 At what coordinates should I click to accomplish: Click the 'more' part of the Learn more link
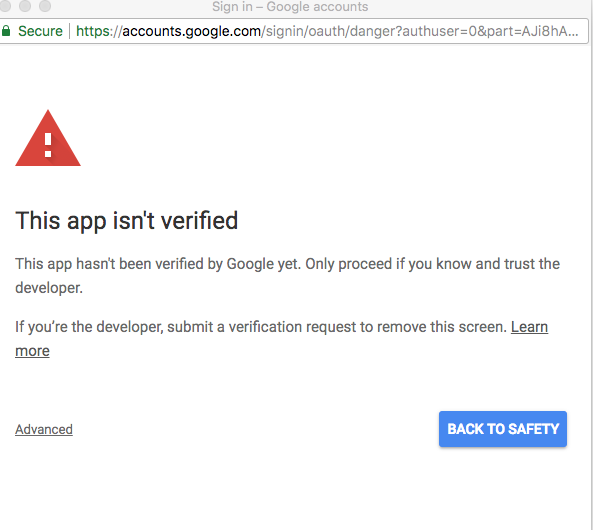coord(32,351)
